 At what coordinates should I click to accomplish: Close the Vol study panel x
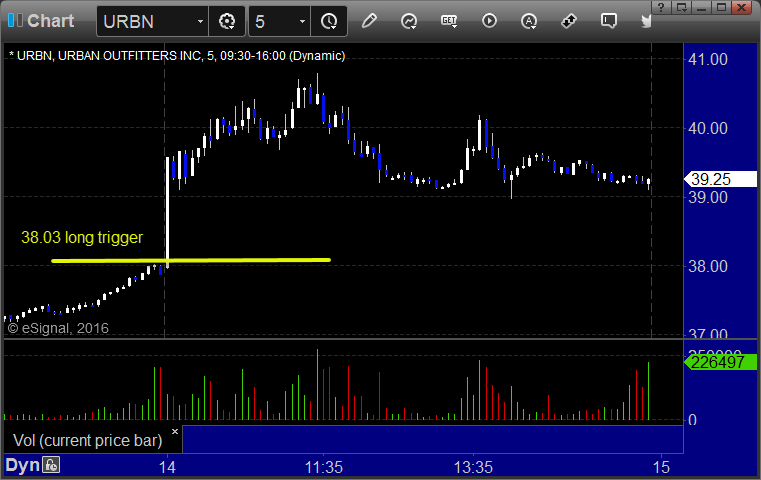pos(175,431)
